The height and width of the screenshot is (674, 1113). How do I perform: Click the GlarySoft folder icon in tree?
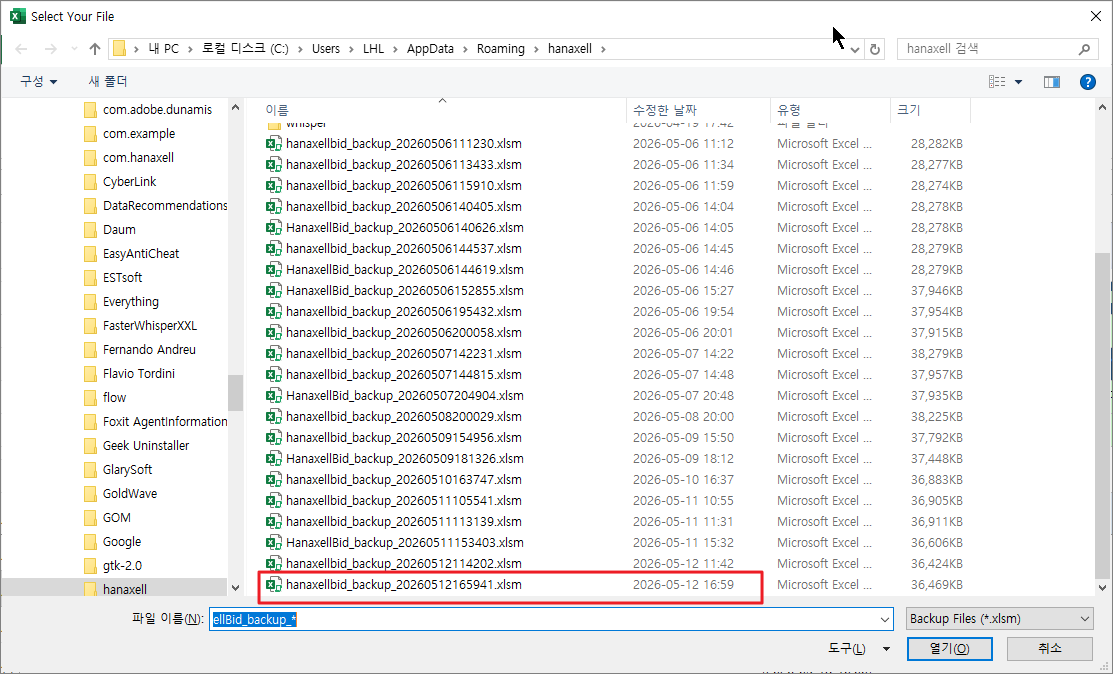[x=90, y=470]
